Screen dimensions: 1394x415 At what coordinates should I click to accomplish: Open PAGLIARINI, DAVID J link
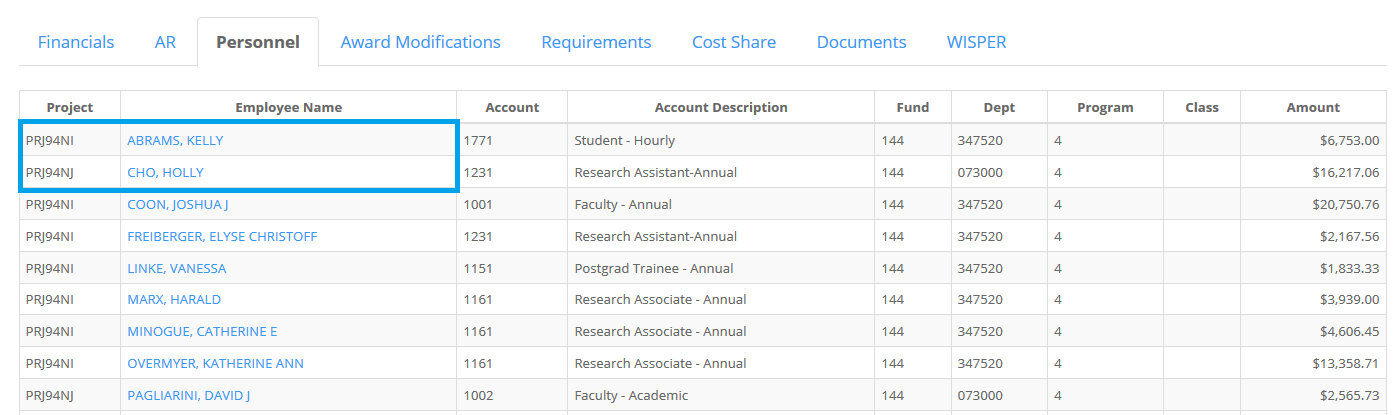pos(188,395)
